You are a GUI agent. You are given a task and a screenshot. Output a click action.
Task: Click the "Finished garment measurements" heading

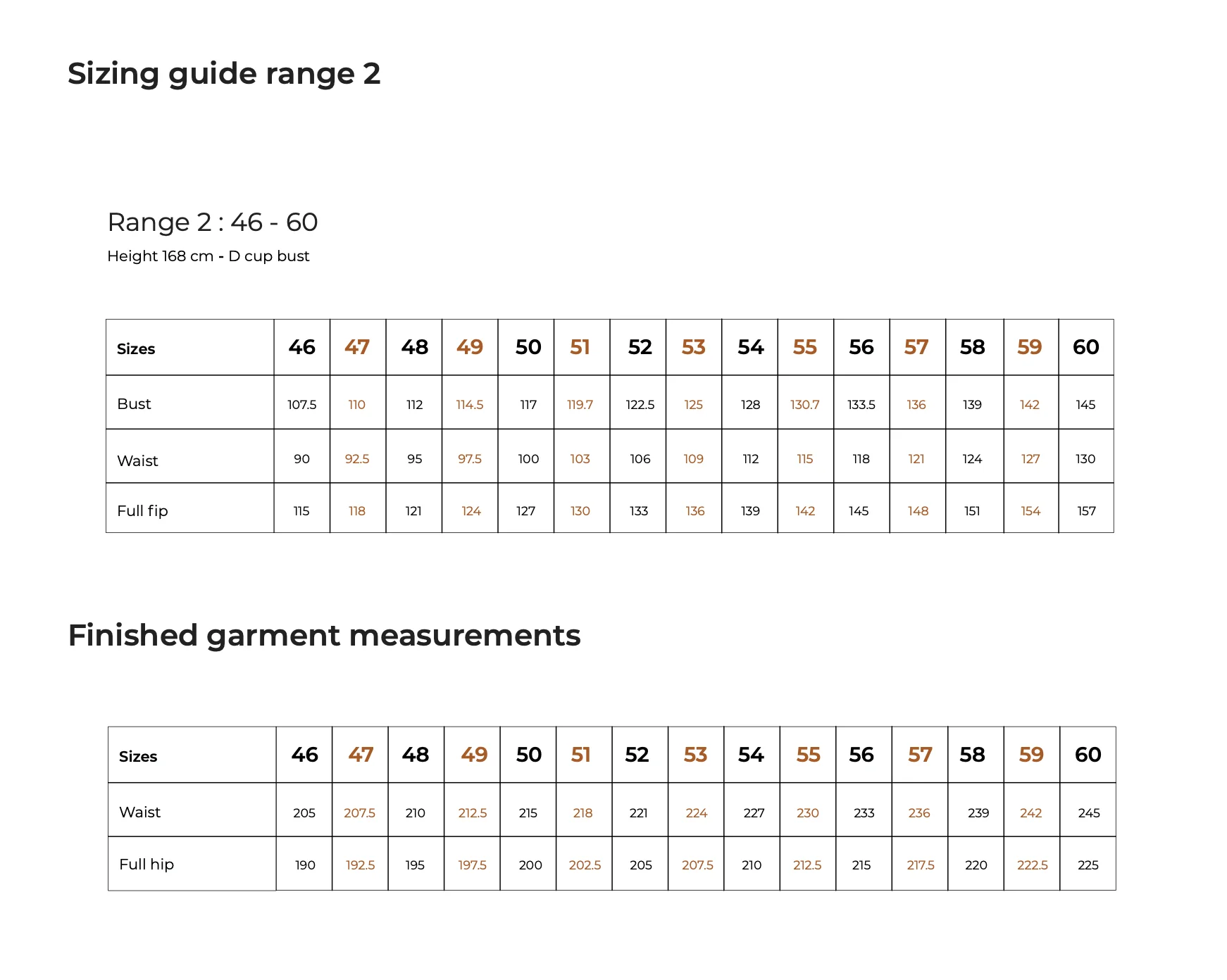[x=324, y=635]
